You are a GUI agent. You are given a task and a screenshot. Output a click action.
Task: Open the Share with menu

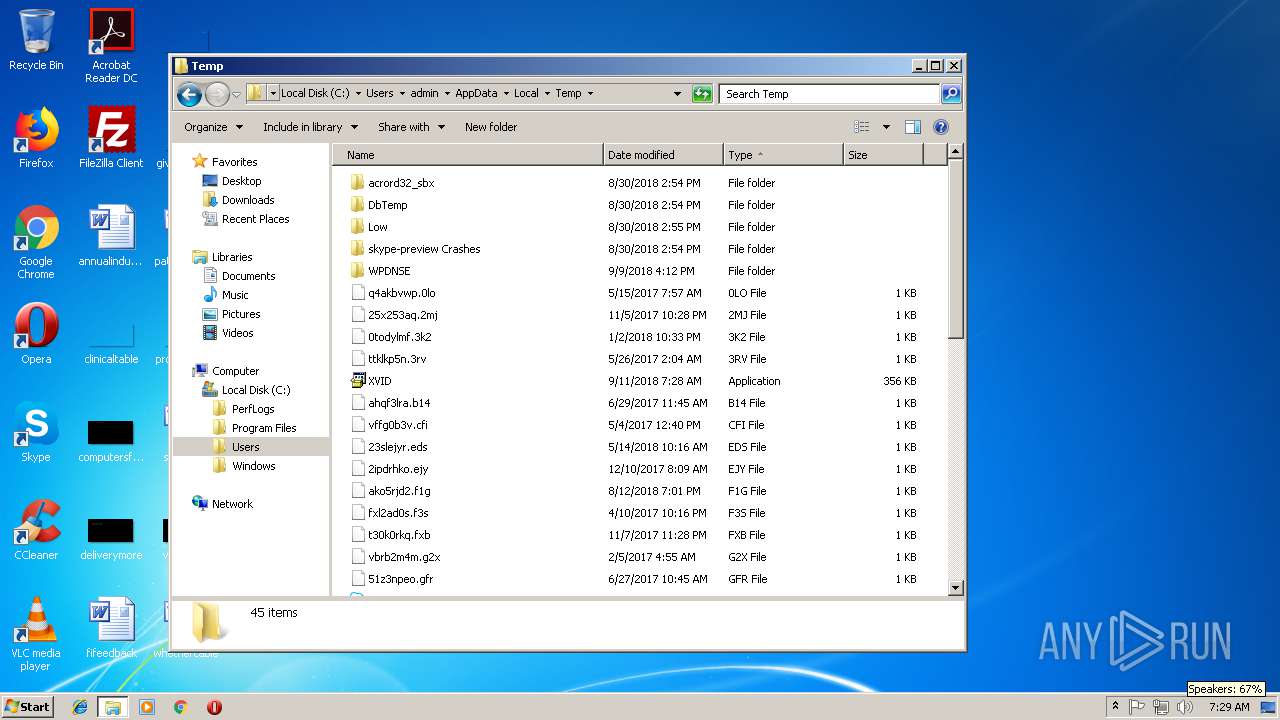tap(410, 127)
